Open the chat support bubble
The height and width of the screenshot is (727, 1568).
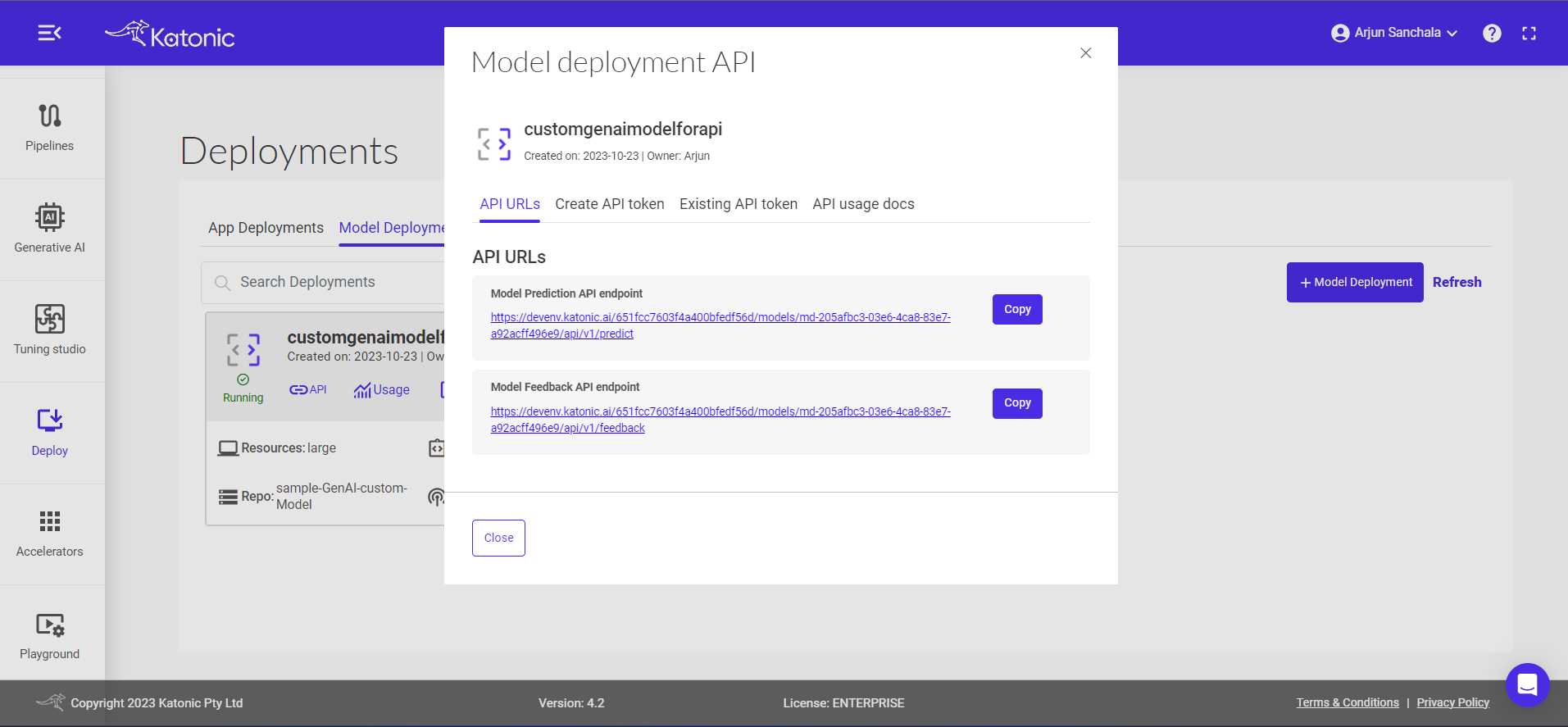click(1527, 684)
